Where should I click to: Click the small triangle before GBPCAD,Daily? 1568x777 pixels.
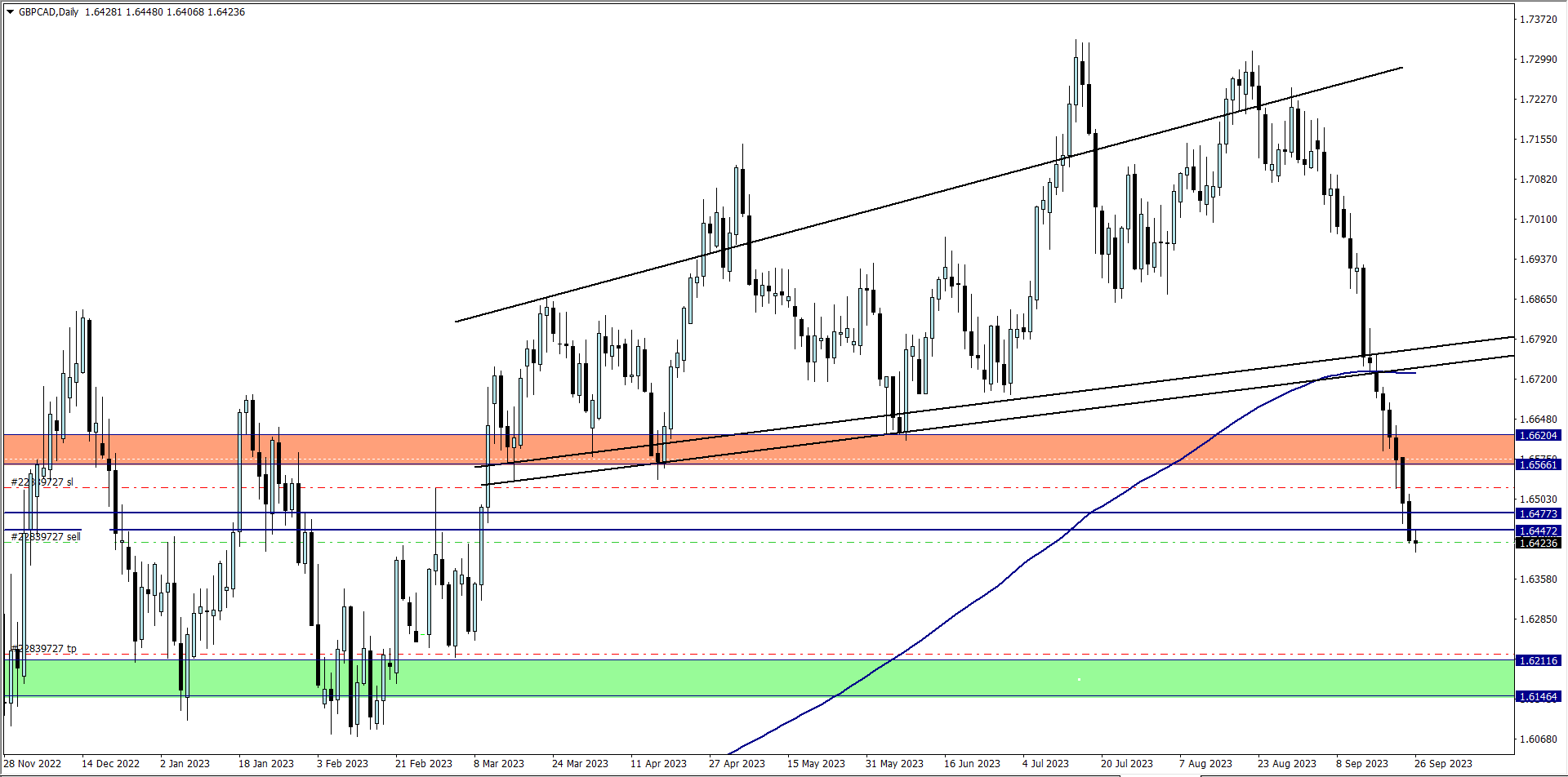[10, 12]
